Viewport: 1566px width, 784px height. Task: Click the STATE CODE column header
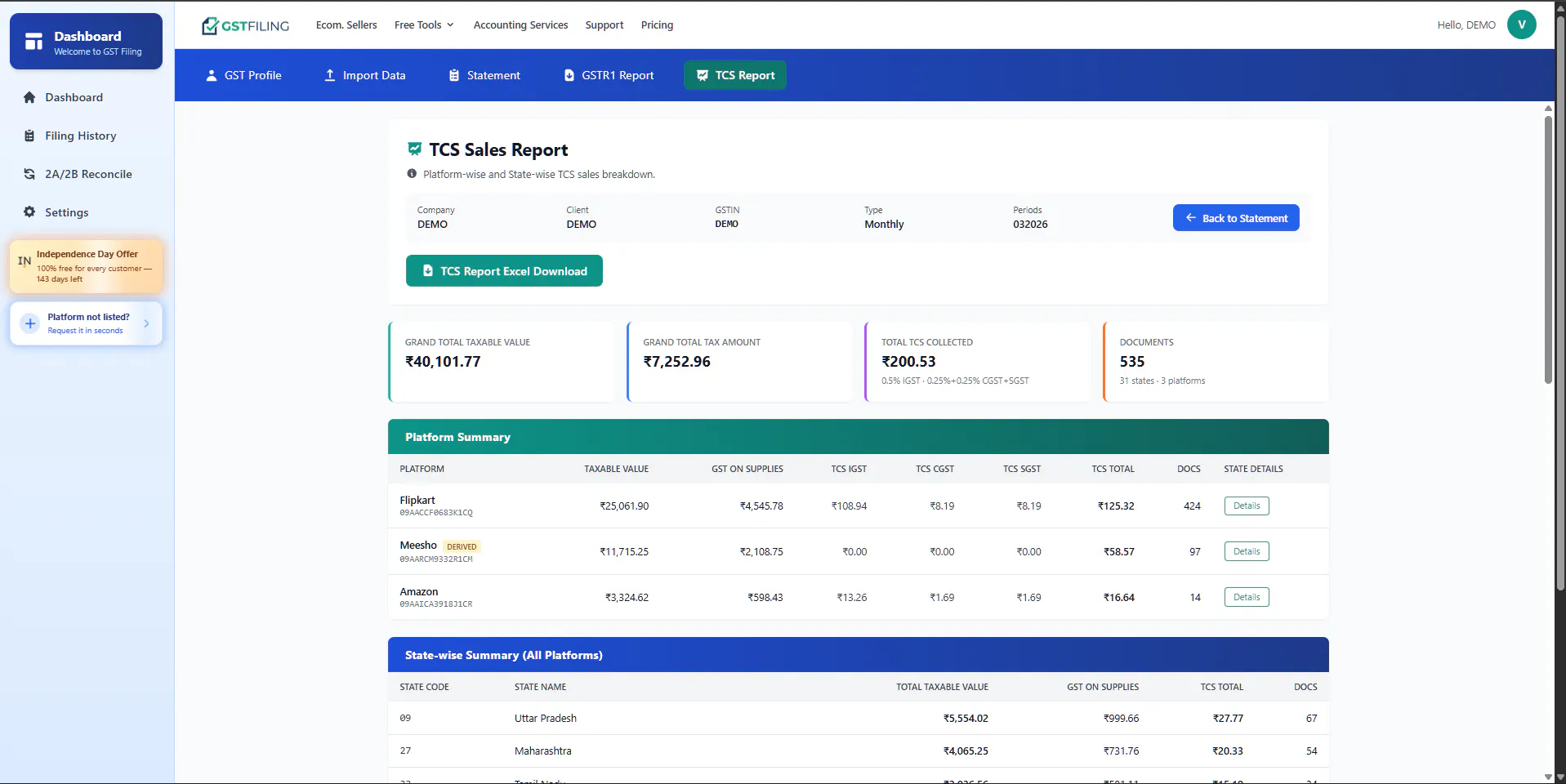point(424,687)
